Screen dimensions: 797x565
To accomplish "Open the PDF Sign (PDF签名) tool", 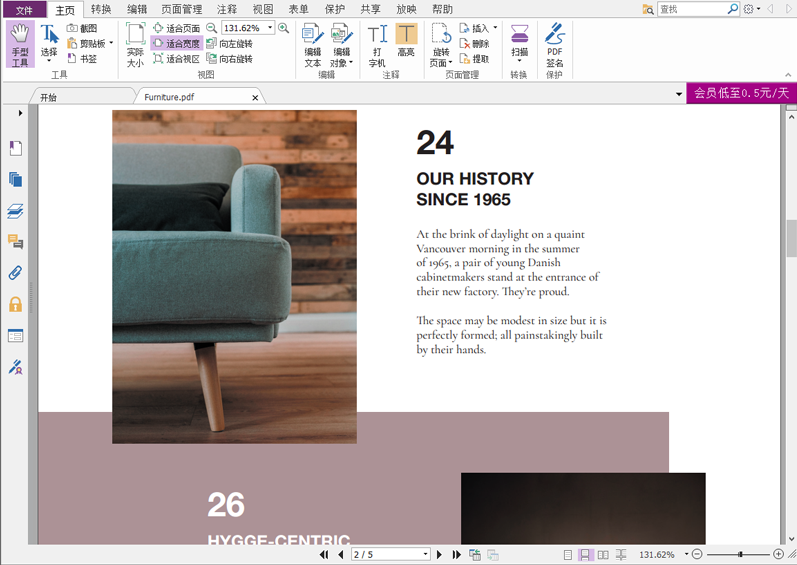I will (554, 45).
